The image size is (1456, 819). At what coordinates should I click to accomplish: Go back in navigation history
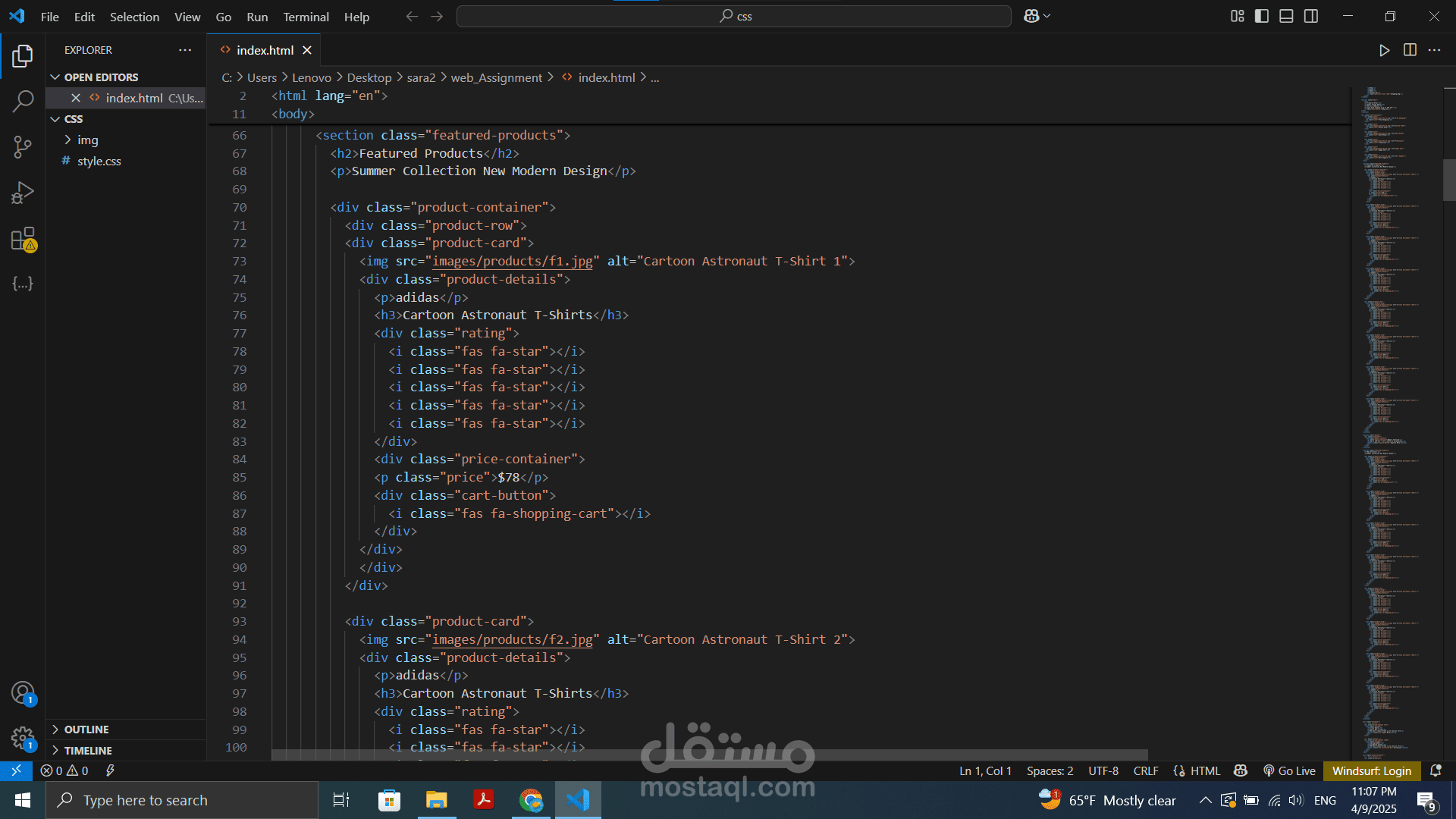(x=412, y=16)
